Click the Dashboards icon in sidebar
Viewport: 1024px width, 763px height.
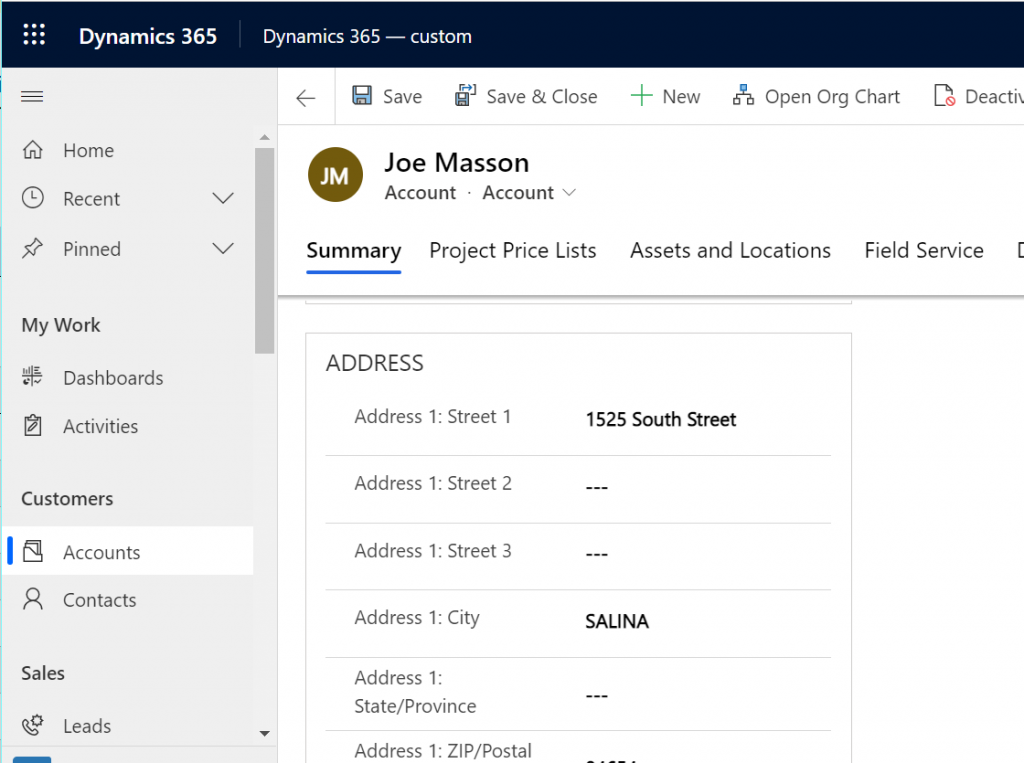coord(32,376)
